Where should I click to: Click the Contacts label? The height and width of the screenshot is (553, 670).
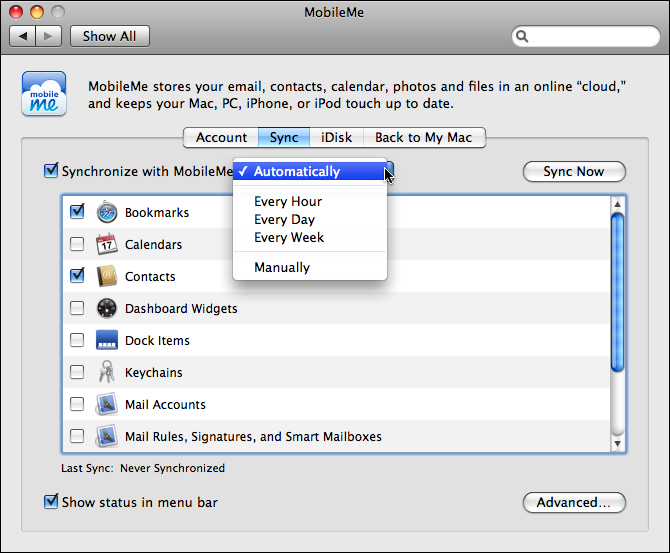click(150, 276)
